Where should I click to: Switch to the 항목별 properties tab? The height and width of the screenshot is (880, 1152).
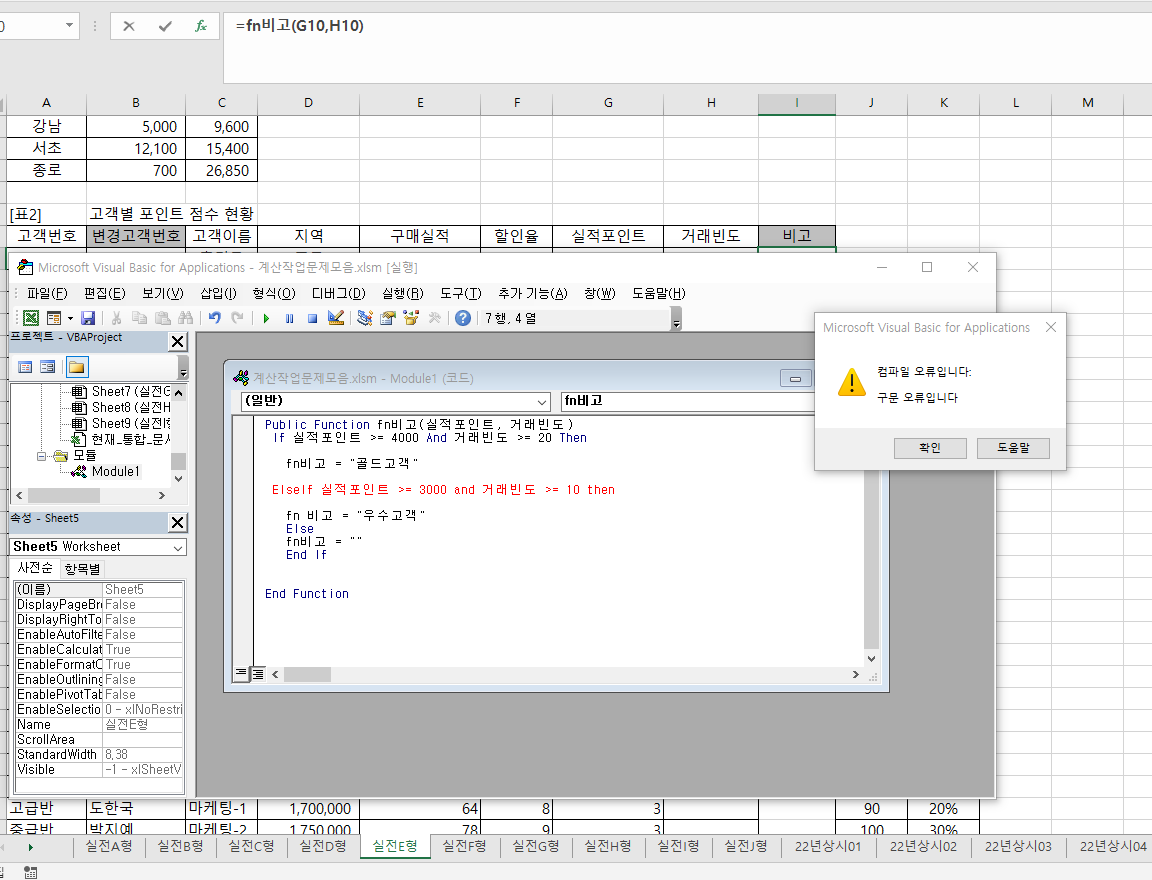tap(82, 569)
